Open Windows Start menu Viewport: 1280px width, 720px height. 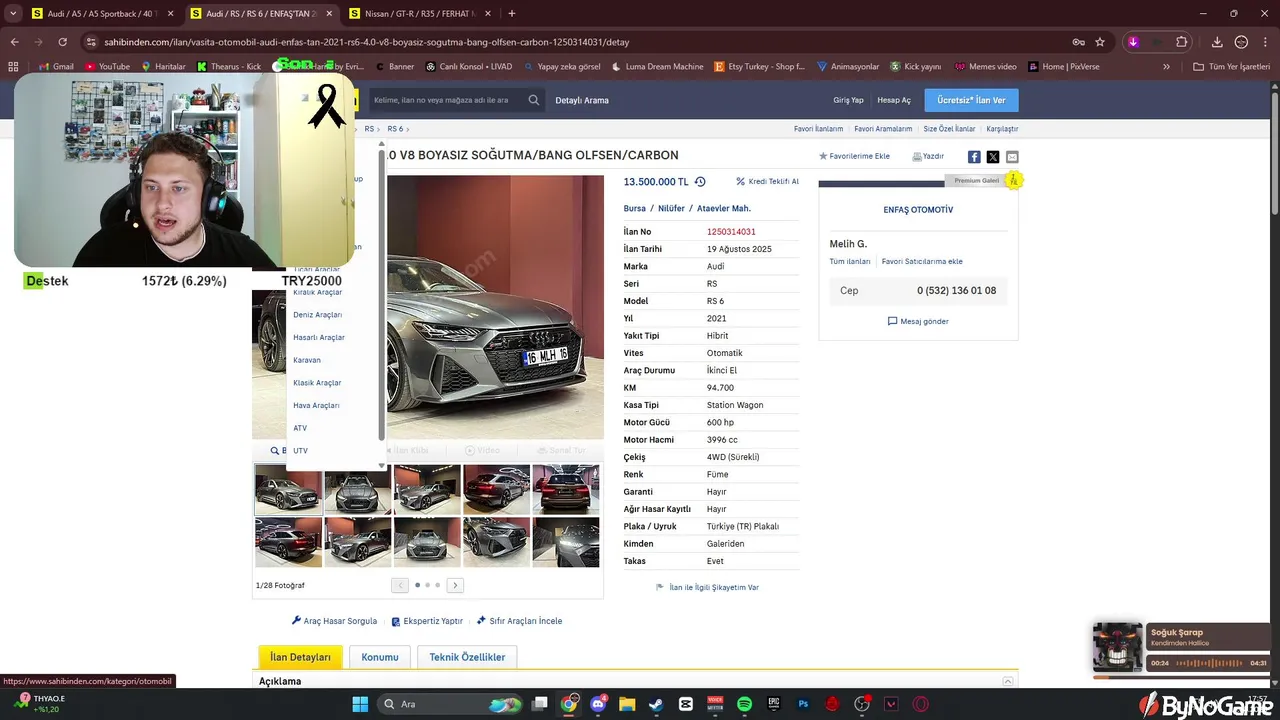pyautogui.click(x=360, y=704)
